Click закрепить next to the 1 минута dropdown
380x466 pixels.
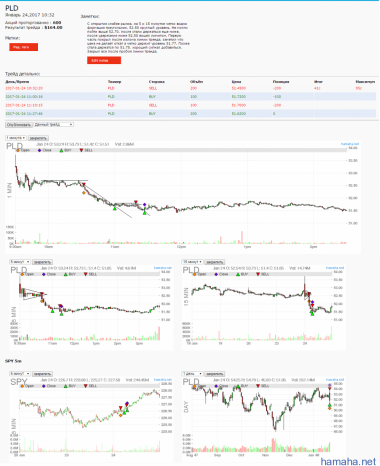38,138
